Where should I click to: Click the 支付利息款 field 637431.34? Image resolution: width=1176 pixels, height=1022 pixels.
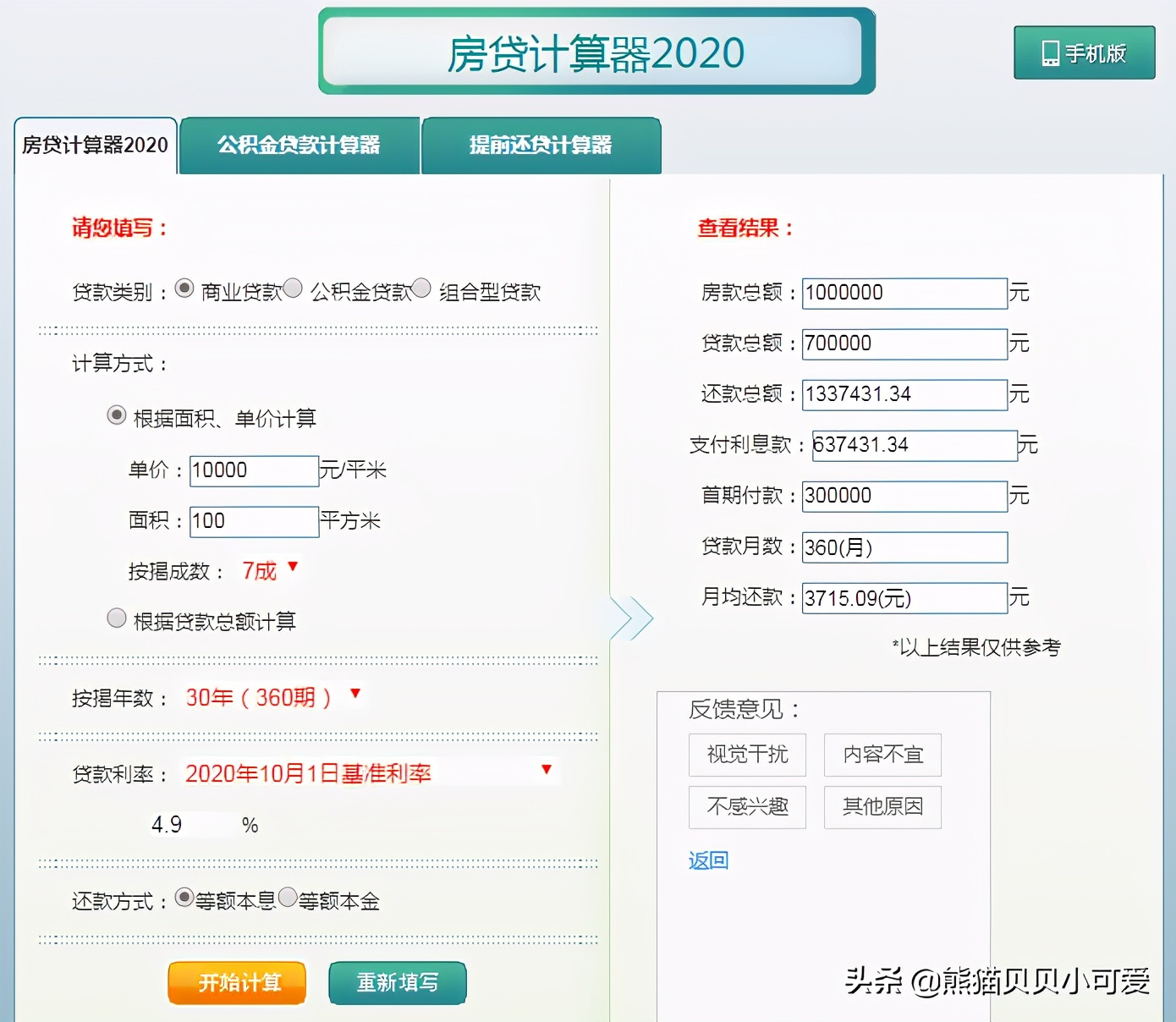[914, 445]
